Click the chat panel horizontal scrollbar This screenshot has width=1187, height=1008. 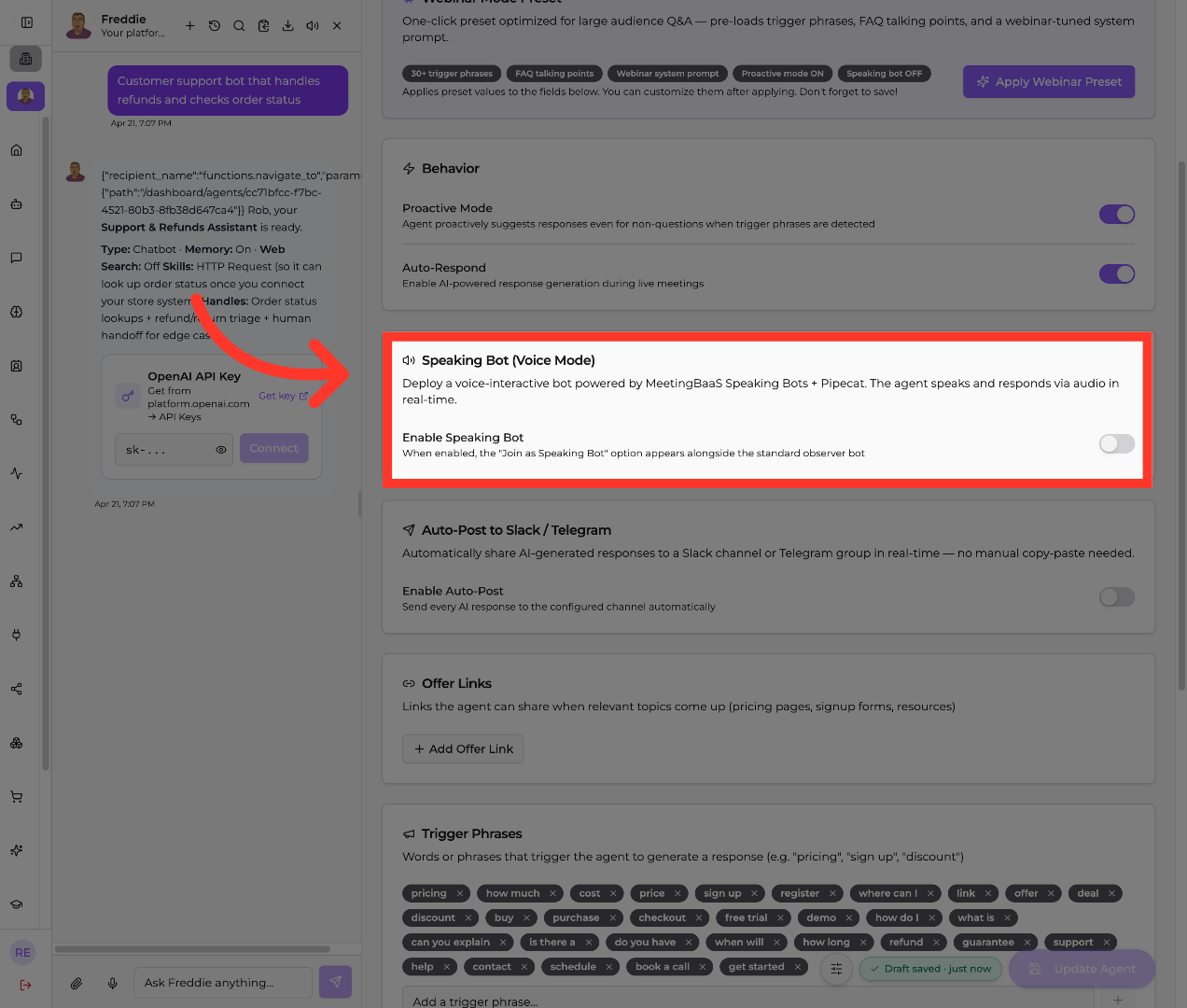(193, 949)
